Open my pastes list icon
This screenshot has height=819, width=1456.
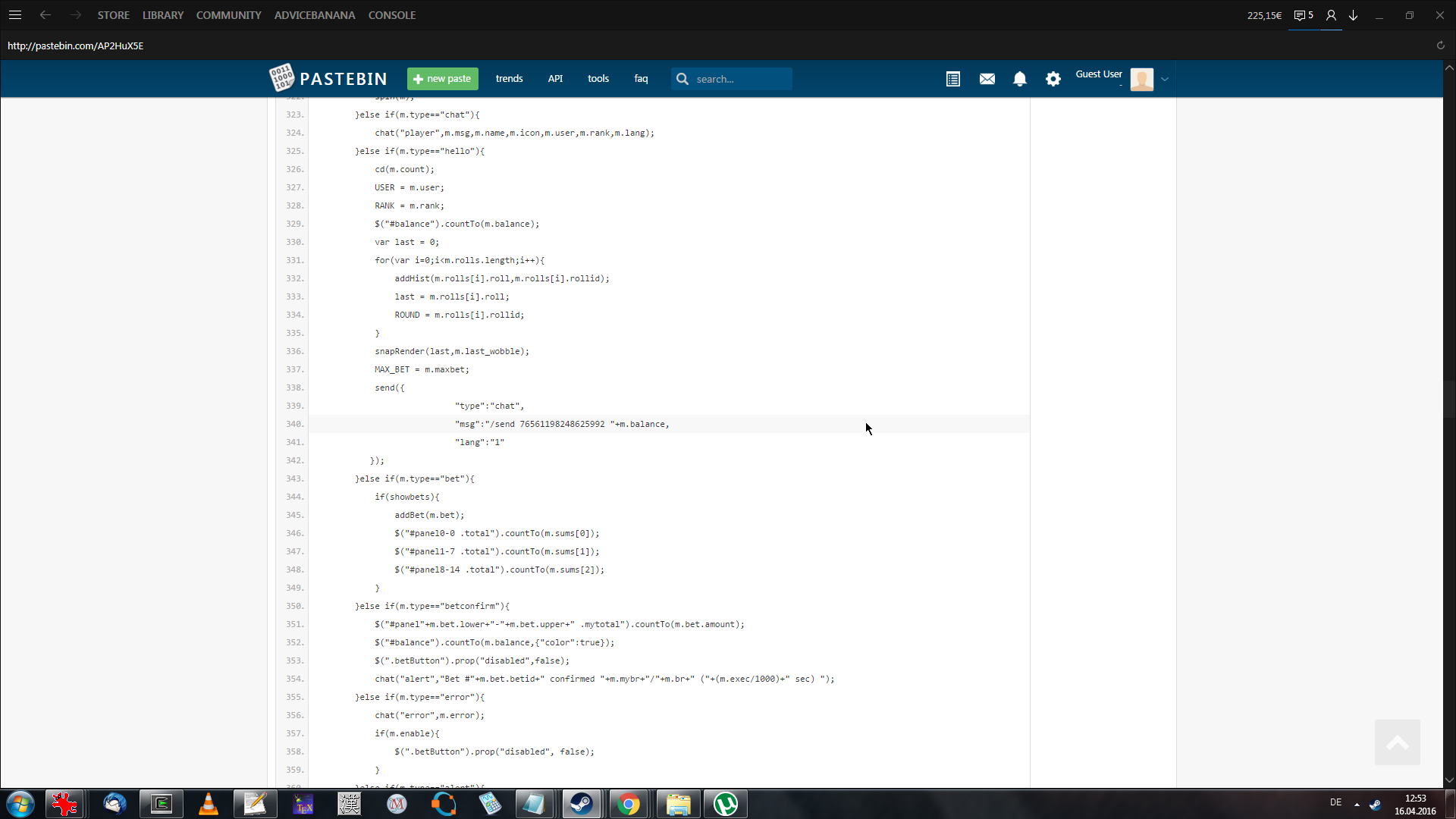(953, 79)
